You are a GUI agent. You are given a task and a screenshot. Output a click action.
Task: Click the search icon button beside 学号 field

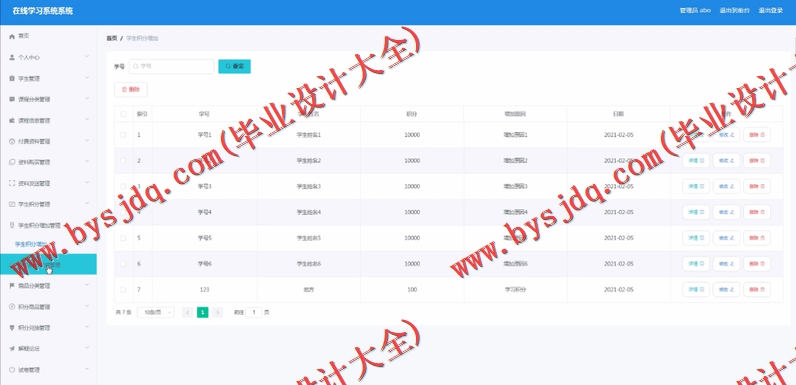coord(235,67)
